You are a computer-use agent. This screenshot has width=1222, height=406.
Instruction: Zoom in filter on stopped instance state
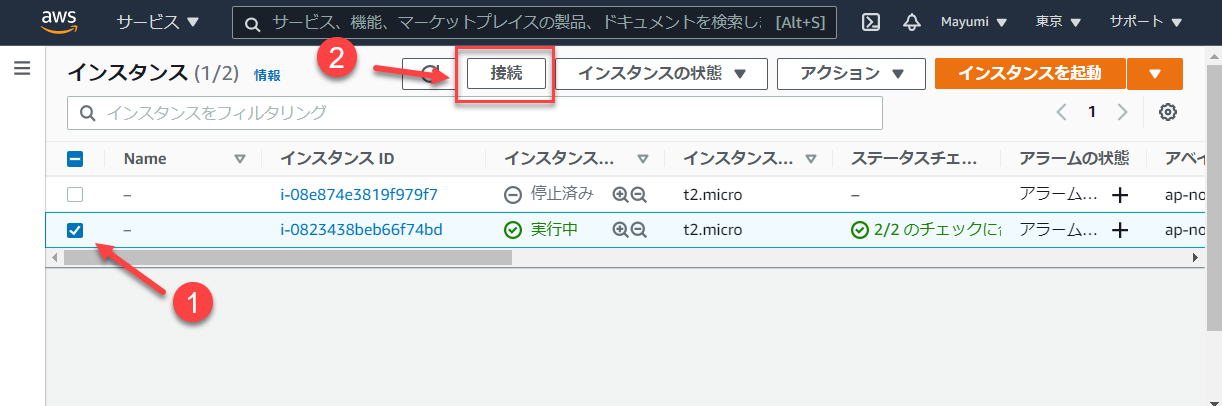[x=620, y=194]
